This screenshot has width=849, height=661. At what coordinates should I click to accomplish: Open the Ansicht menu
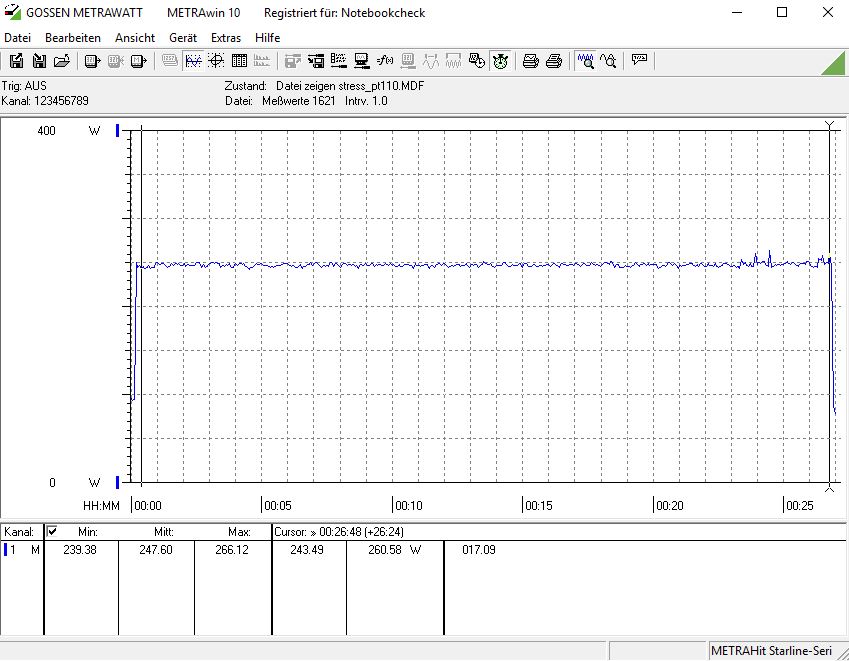135,37
